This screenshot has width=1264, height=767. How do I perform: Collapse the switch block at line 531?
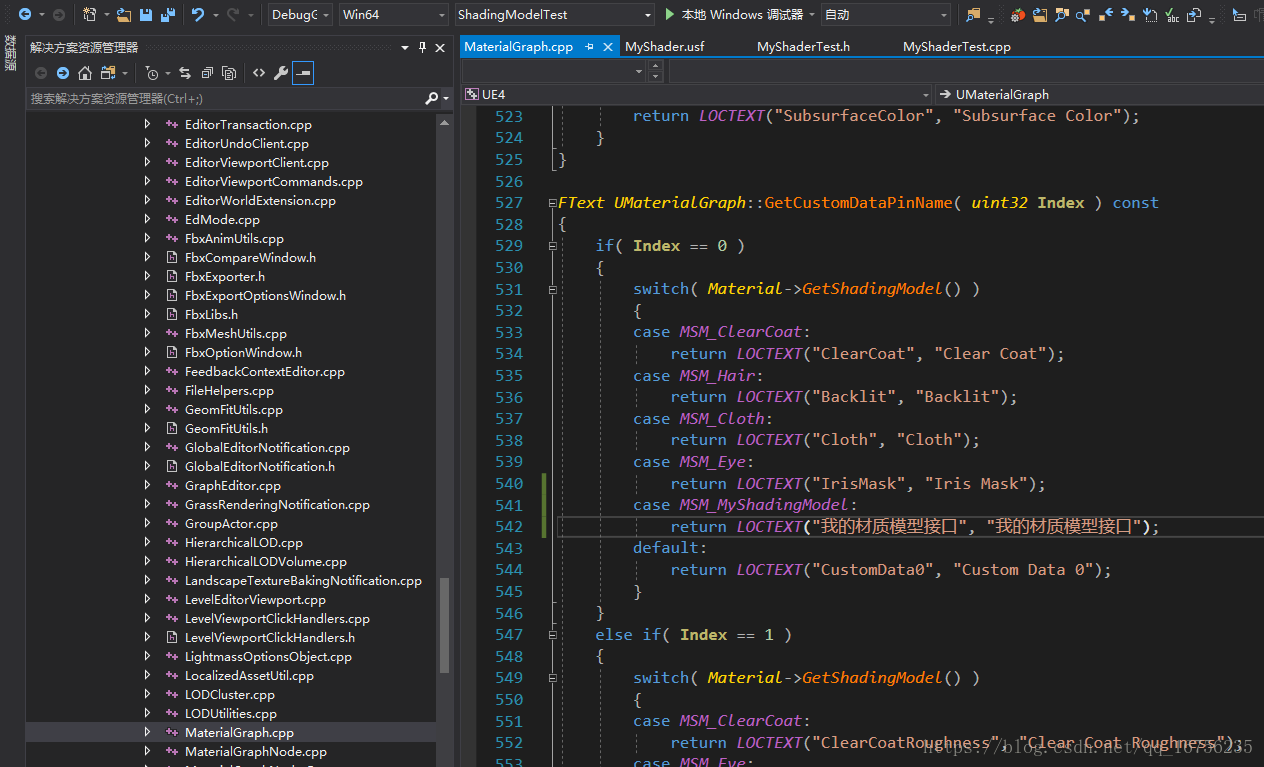click(551, 289)
